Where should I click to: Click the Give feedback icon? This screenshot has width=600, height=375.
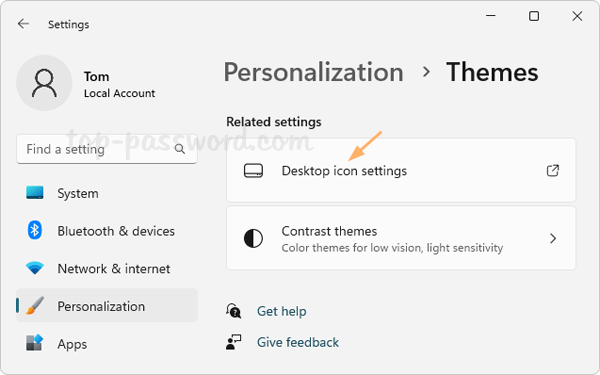(x=233, y=342)
